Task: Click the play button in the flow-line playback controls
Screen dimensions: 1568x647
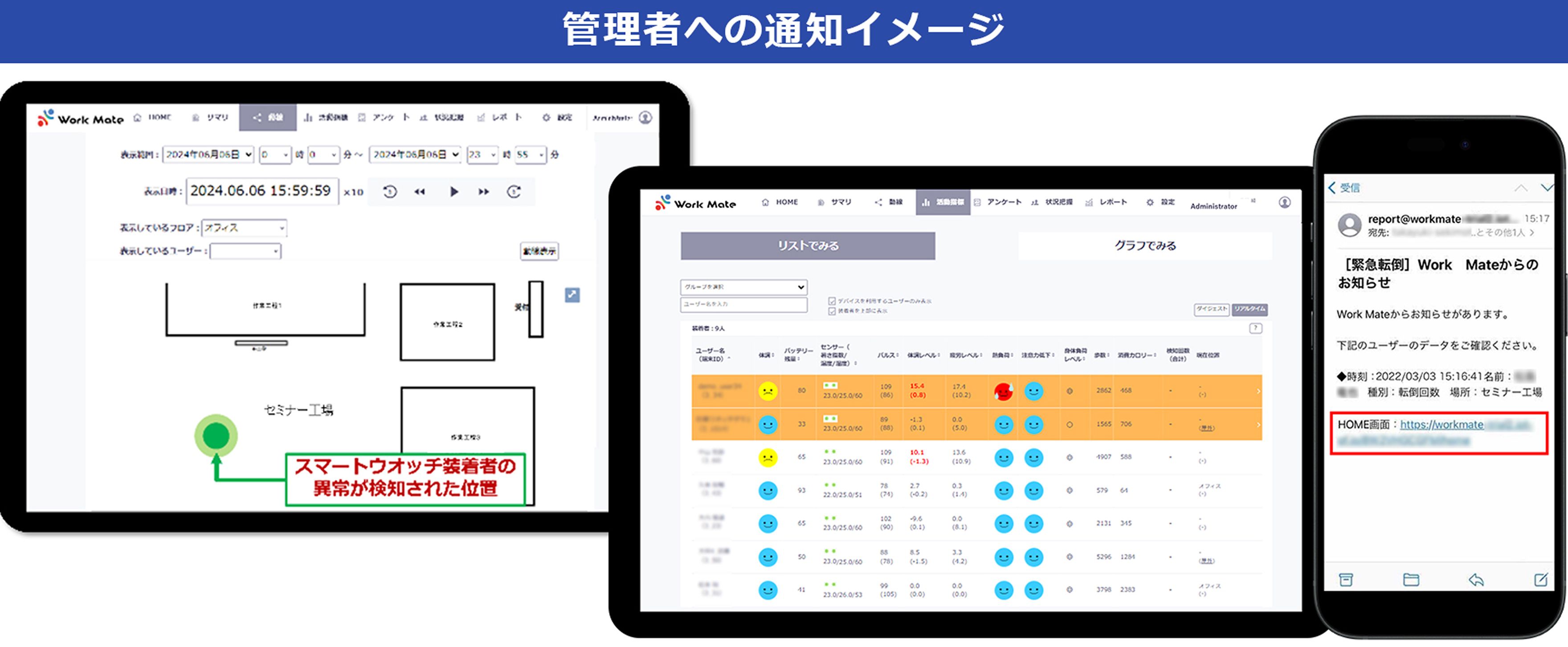Action: pyautogui.click(x=453, y=192)
